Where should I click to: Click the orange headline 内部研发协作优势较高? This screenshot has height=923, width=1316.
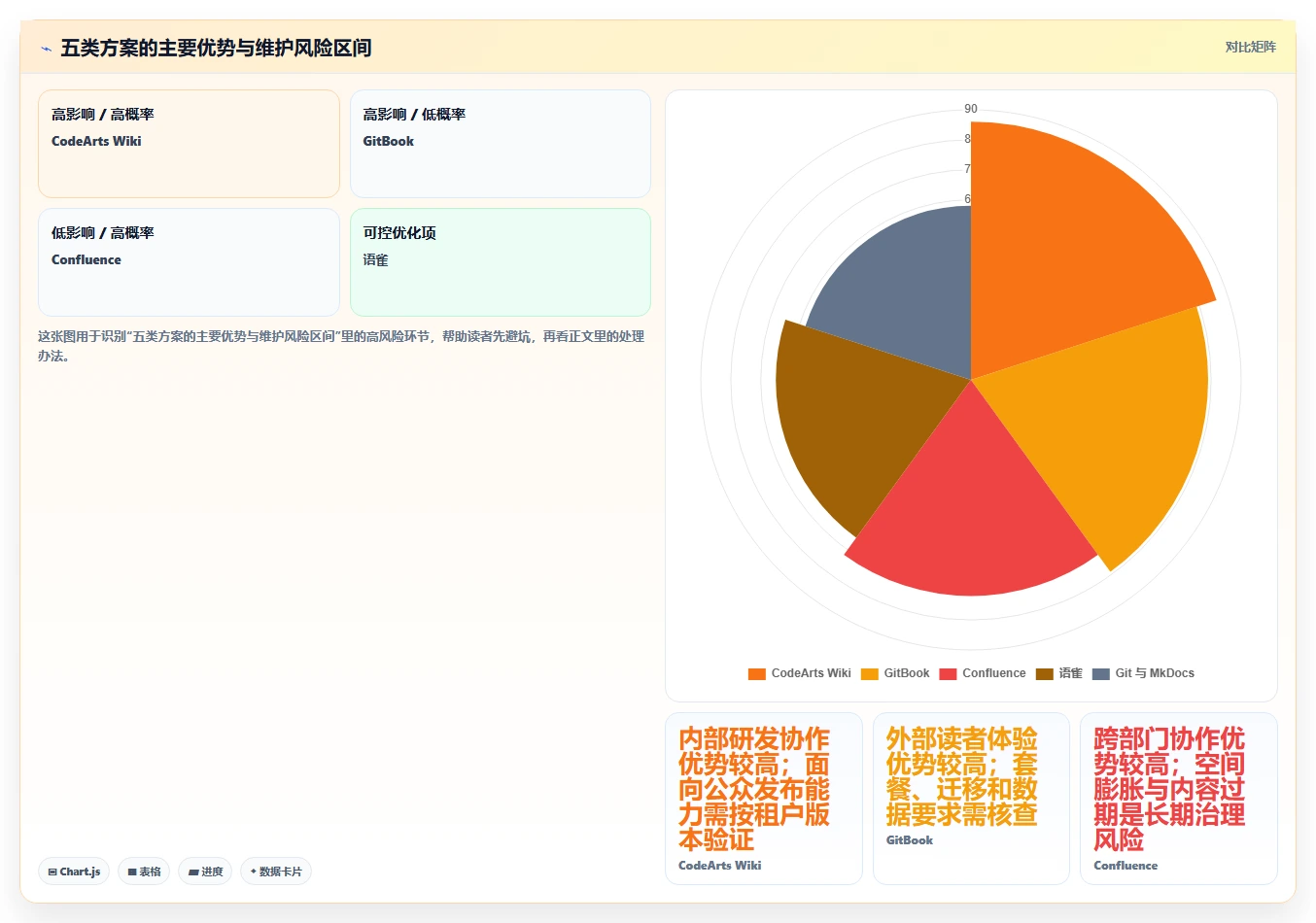point(754,789)
